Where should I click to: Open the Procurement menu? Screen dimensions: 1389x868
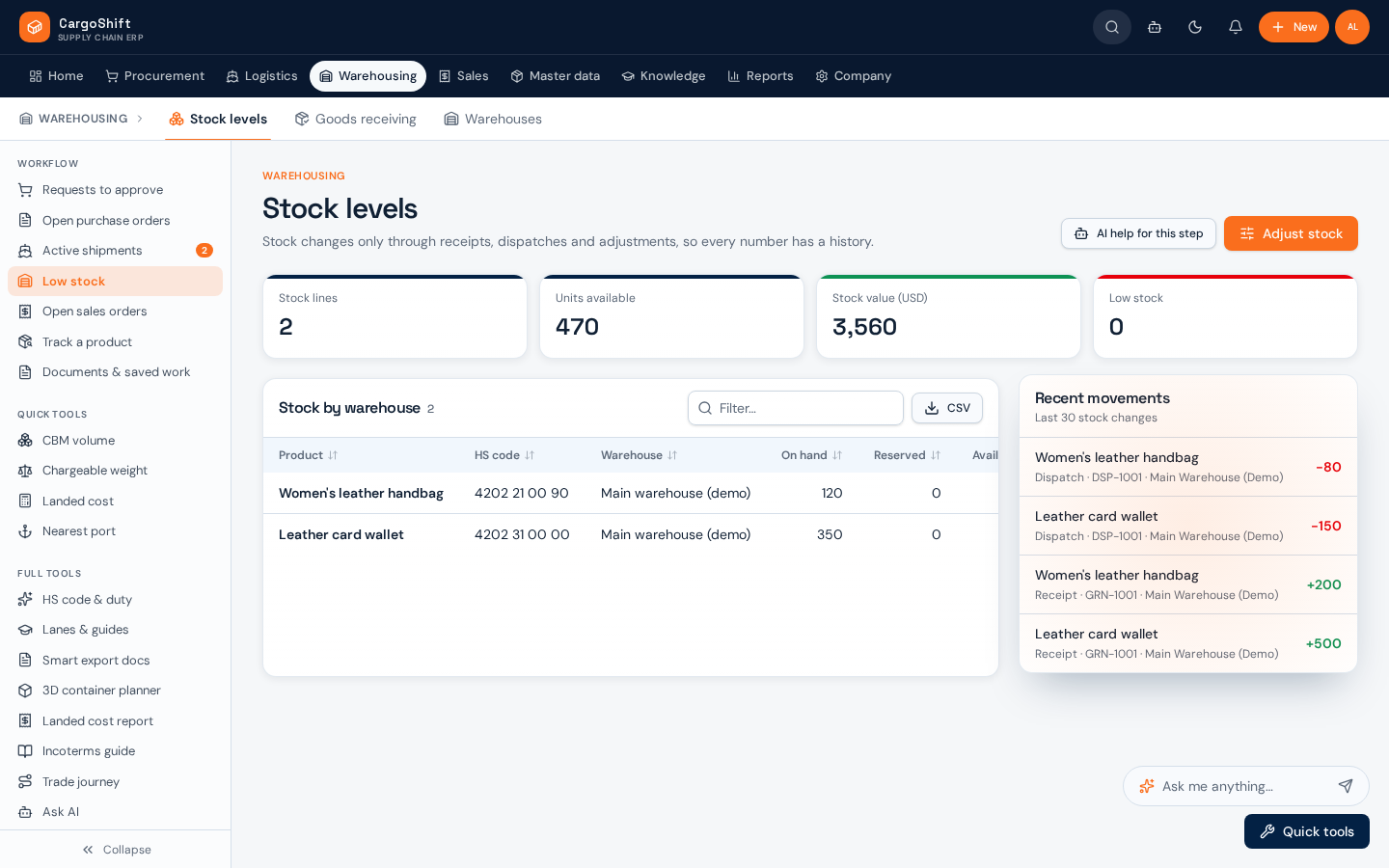pyautogui.click(x=154, y=76)
